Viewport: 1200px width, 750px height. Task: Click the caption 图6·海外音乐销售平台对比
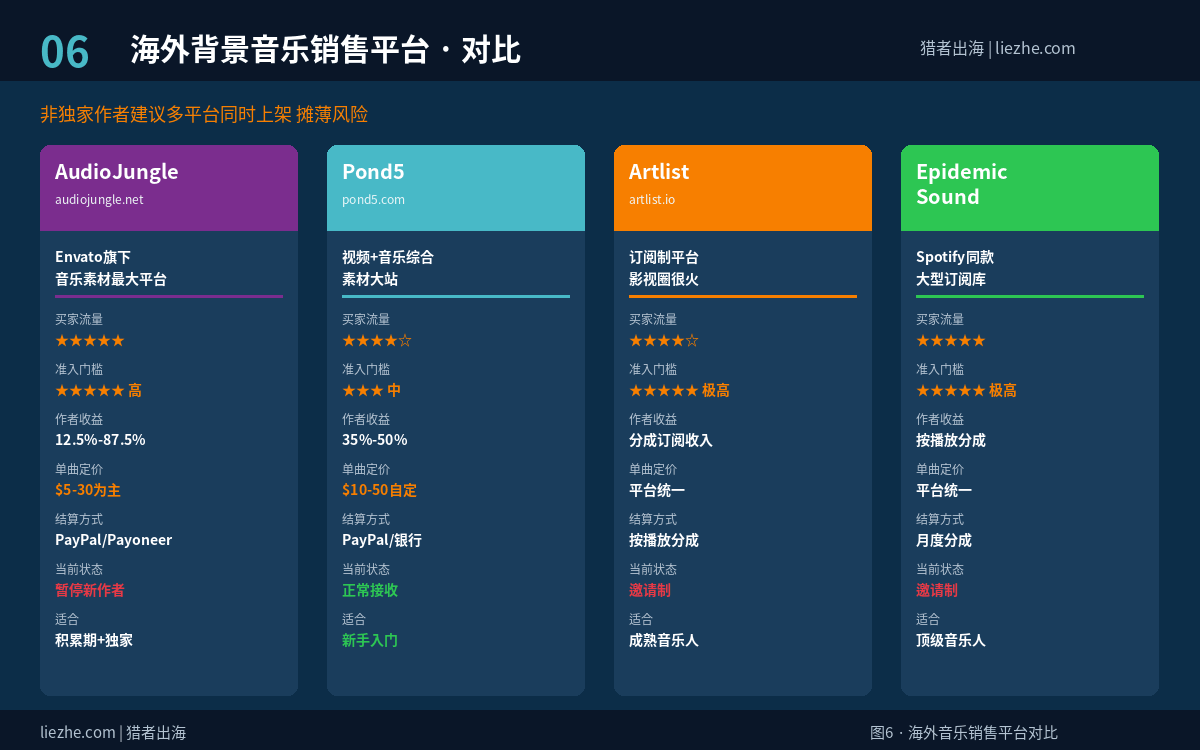point(964,733)
